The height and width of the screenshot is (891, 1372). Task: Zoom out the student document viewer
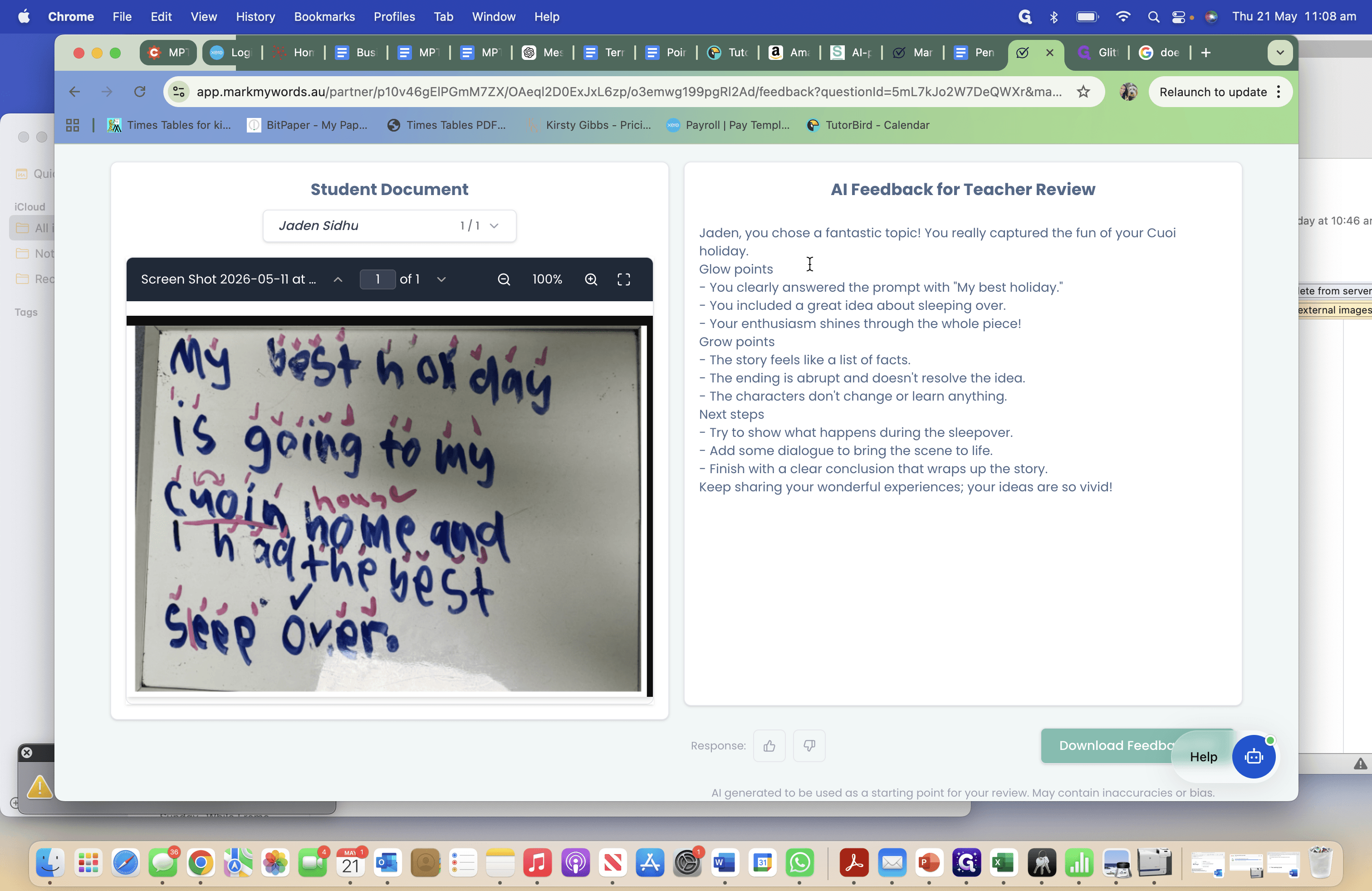coord(504,279)
